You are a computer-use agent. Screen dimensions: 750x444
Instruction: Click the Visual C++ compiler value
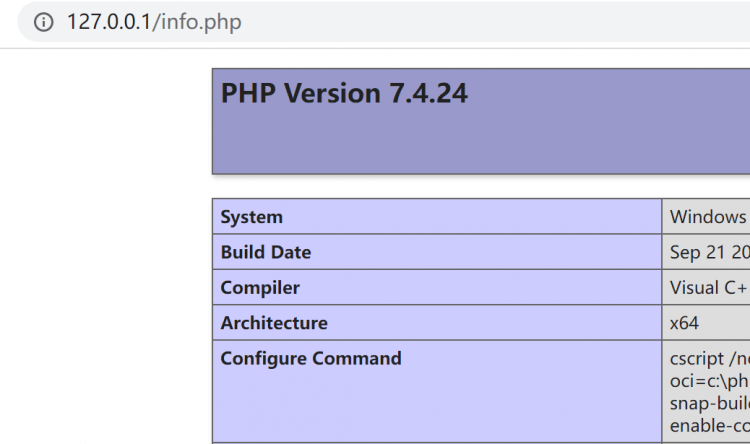click(x=709, y=288)
